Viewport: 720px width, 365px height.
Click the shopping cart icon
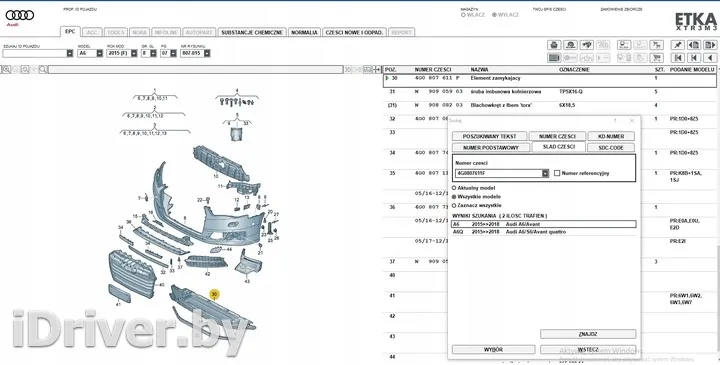click(657, 58)
